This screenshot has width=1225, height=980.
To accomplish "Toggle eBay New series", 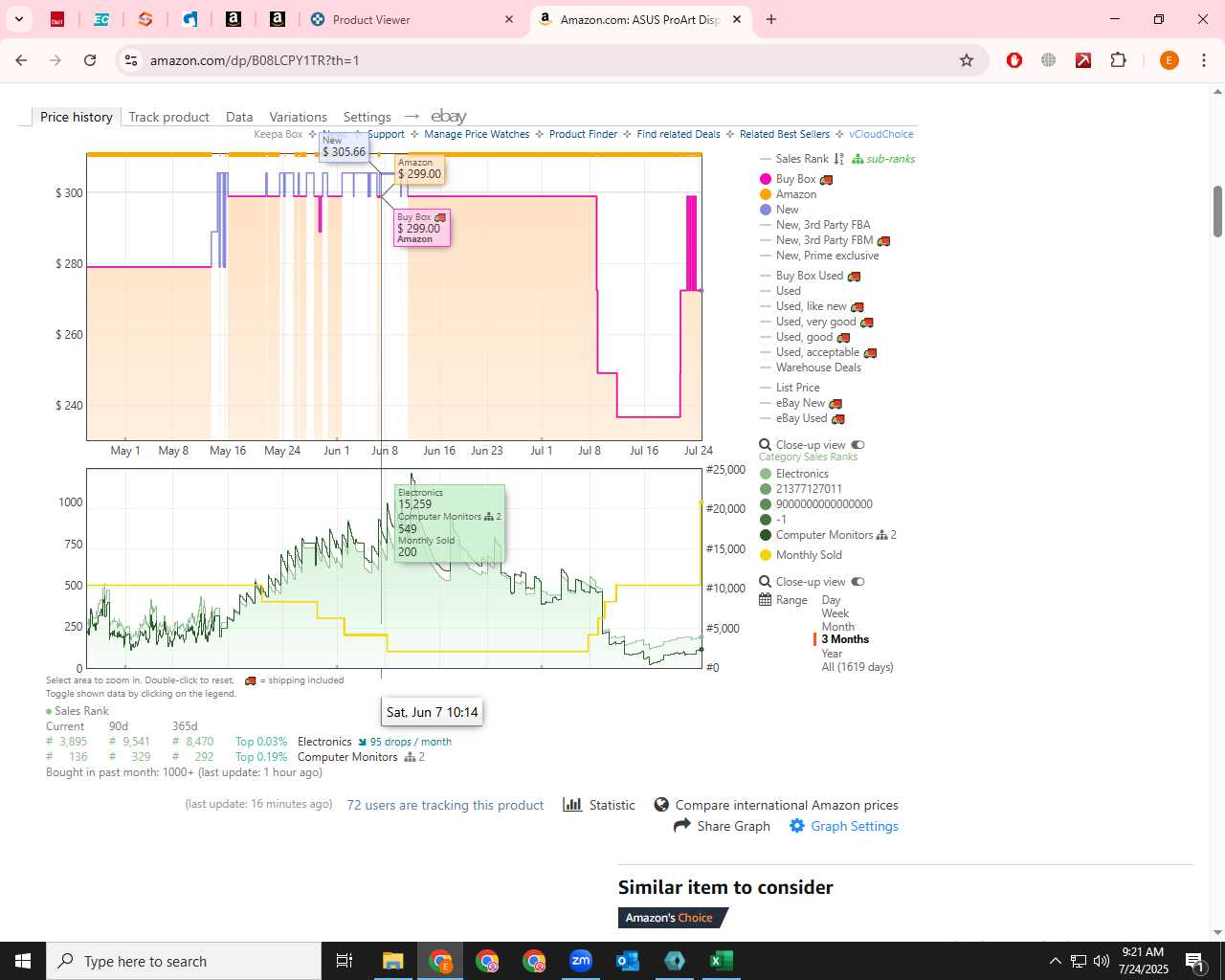I will pos(800,403).
